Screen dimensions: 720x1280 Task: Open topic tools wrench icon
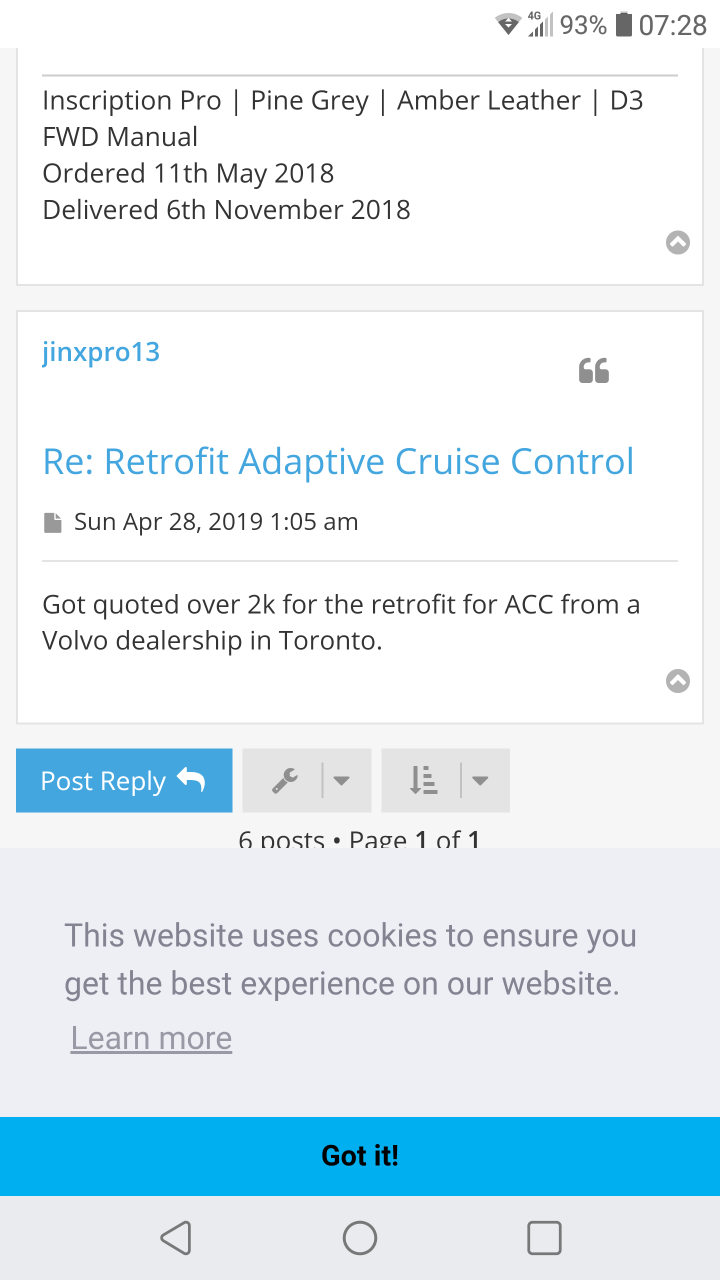point(285,780)
